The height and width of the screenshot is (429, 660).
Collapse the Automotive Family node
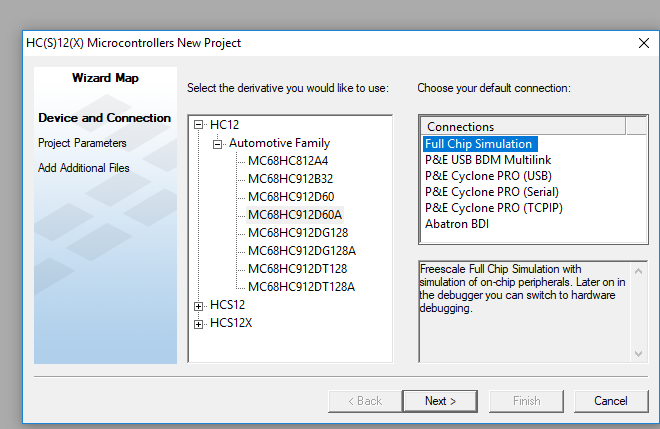point(218,144)
